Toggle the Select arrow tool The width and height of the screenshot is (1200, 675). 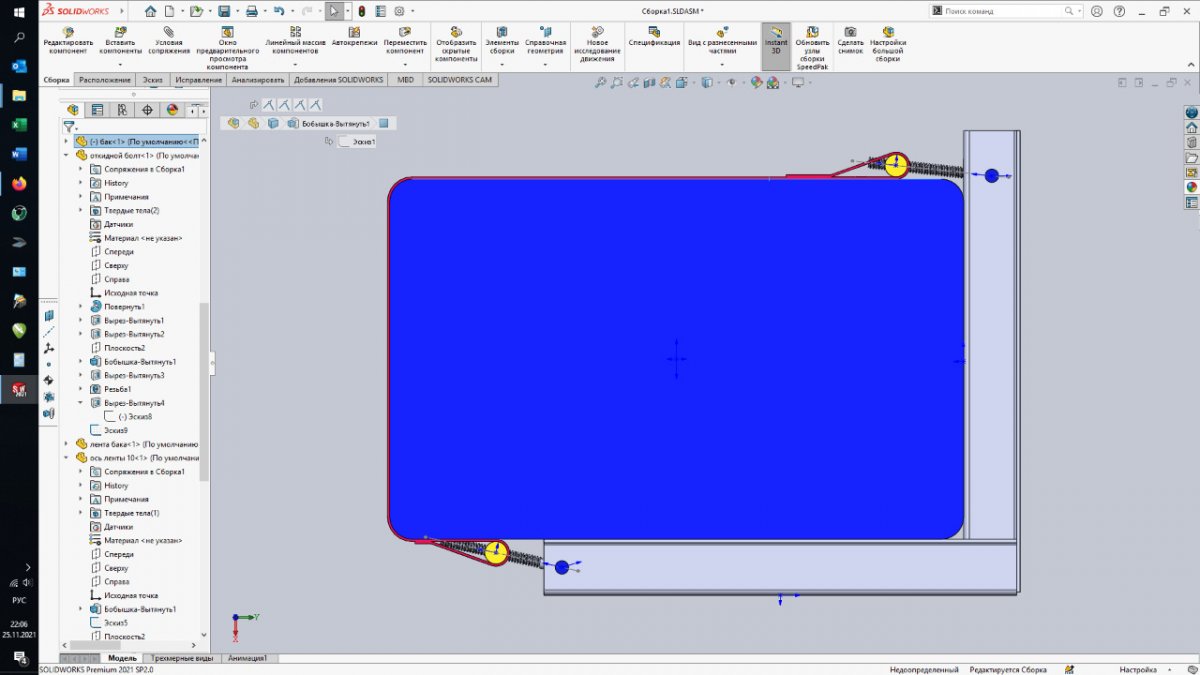tap(334, 11)
